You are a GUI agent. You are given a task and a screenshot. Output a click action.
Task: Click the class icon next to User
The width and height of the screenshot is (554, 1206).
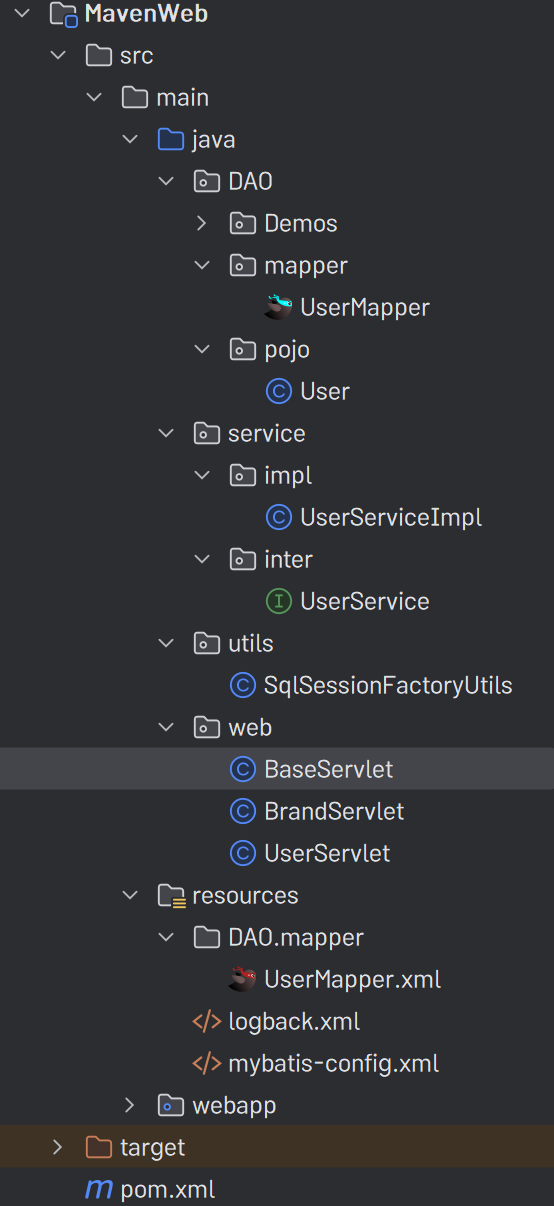pyautogui.click(x=278, y=391)
